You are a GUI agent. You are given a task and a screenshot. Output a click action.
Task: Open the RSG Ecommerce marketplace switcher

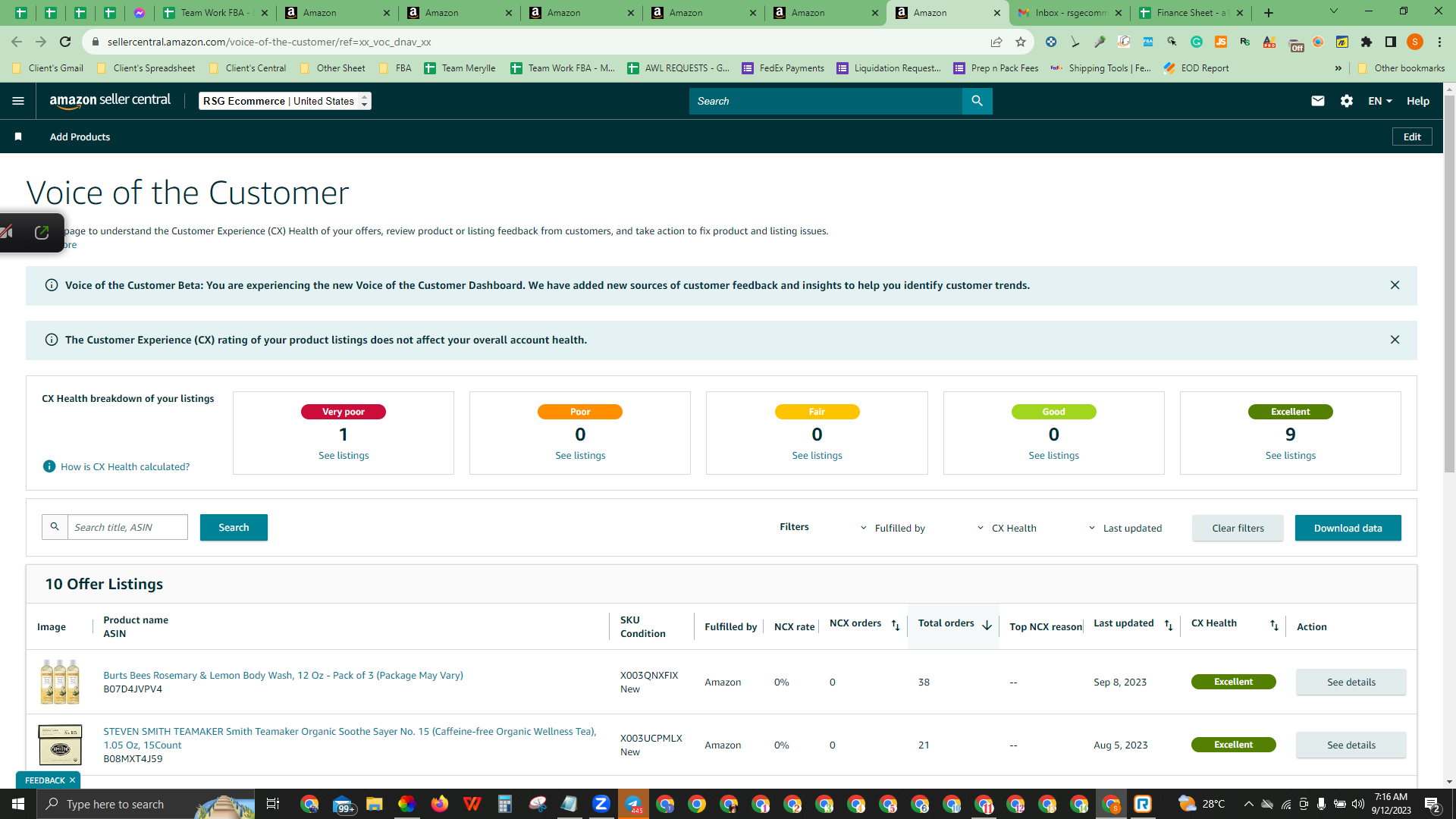coord(285,101)
